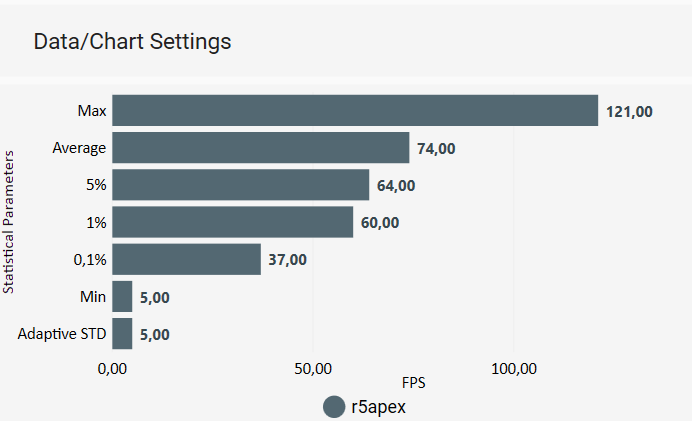692x421 pixels.
Task: Click the 5% percentile bar
Action: 240,185
